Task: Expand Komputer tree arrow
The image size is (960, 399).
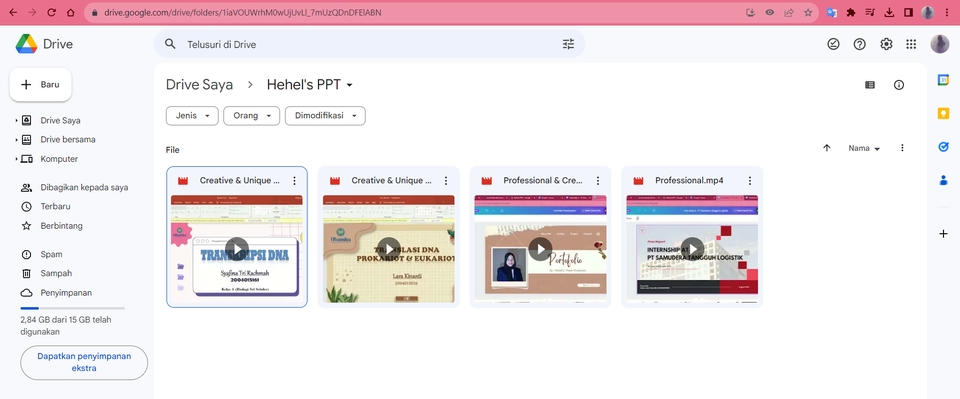Action: (16, 159)
